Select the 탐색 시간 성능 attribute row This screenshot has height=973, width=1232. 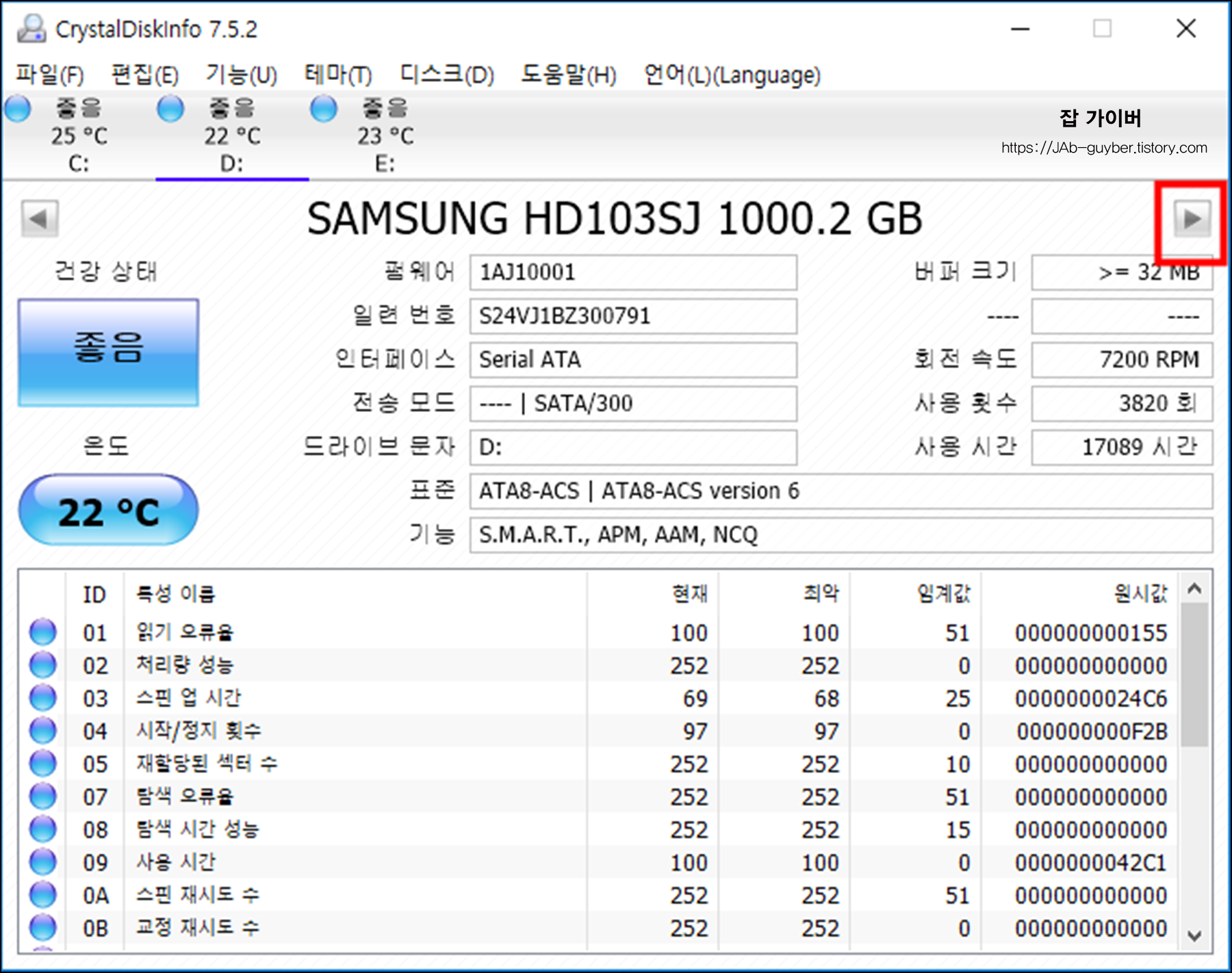point(599,829)
